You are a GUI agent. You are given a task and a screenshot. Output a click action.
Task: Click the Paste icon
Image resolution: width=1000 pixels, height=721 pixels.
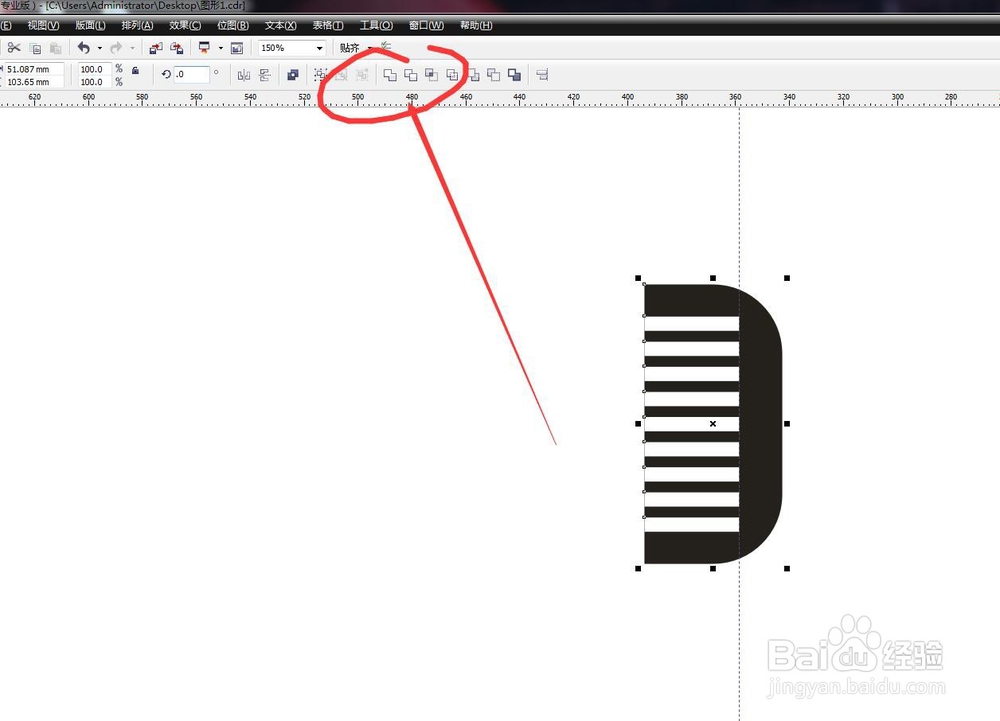point(55,48)
